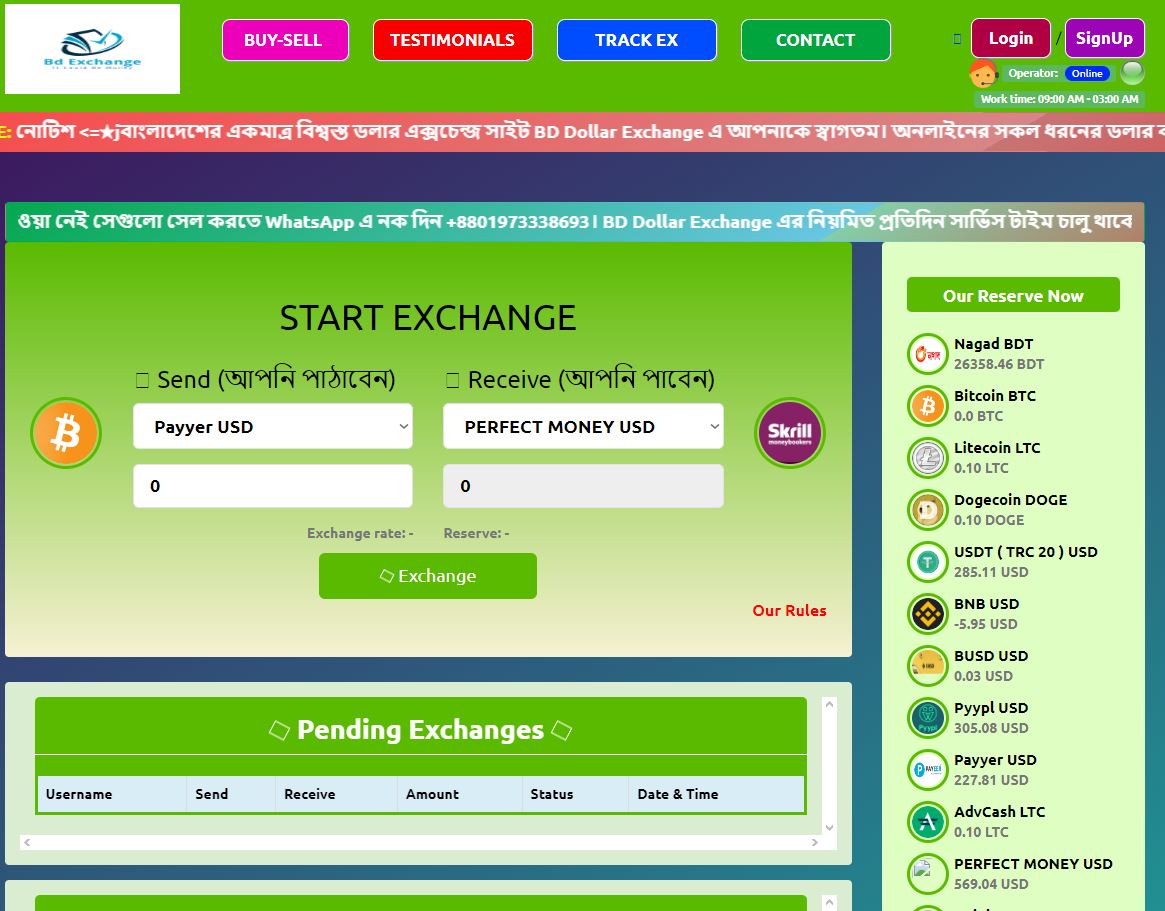
Task: Click the BNB USD reserve icon
Action: coord(927,615)
